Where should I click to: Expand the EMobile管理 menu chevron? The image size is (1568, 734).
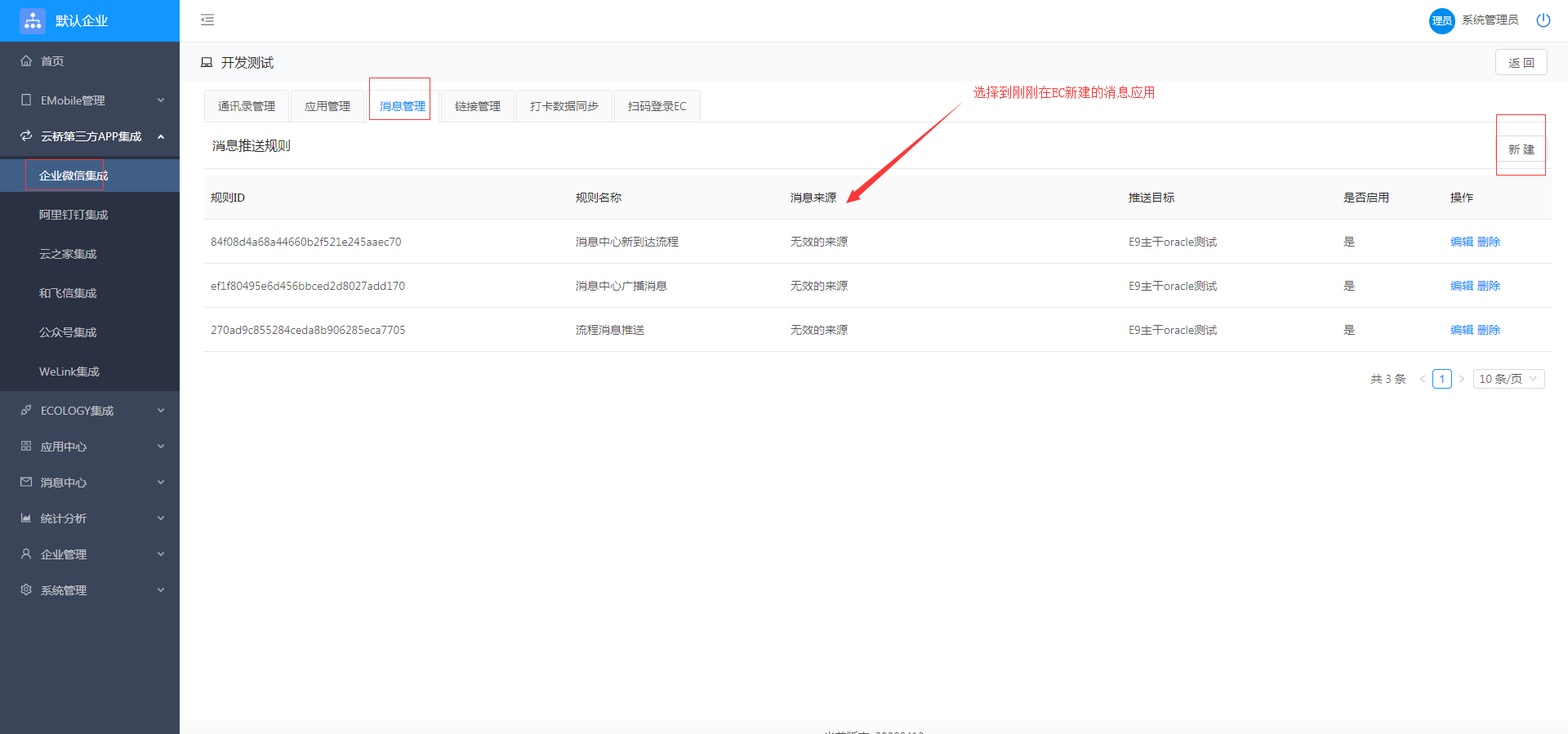coord(161,100)
